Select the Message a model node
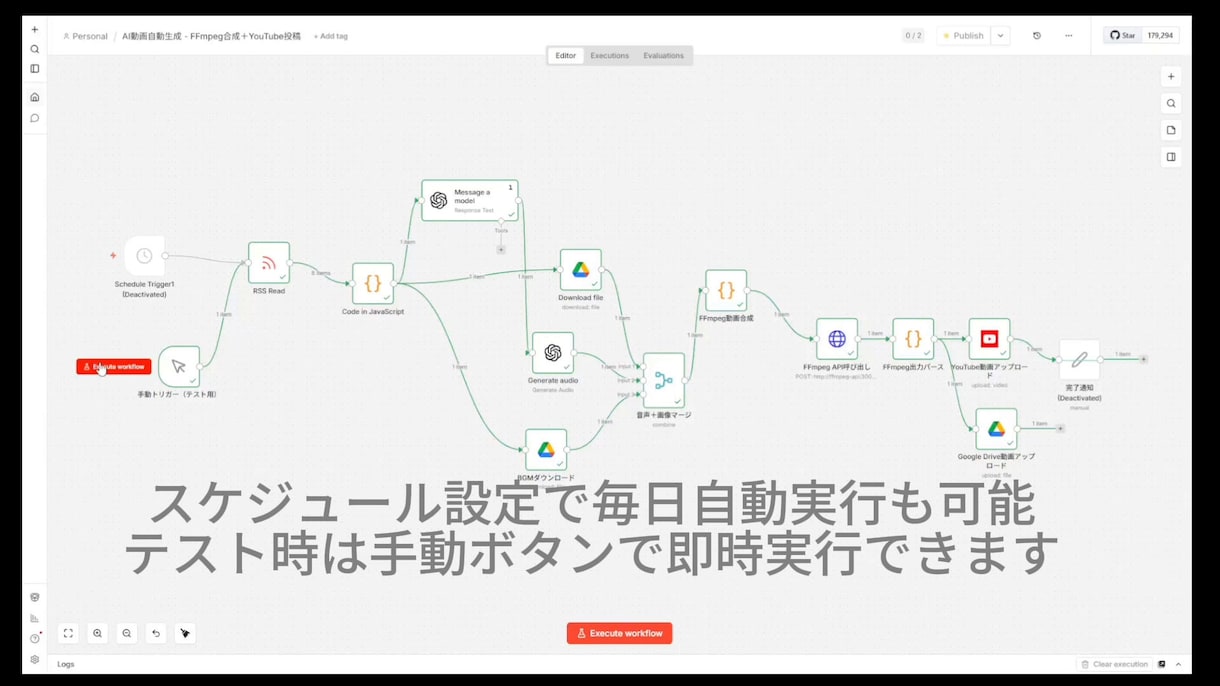The image size is (1220, 686). [x=469, y=200]
